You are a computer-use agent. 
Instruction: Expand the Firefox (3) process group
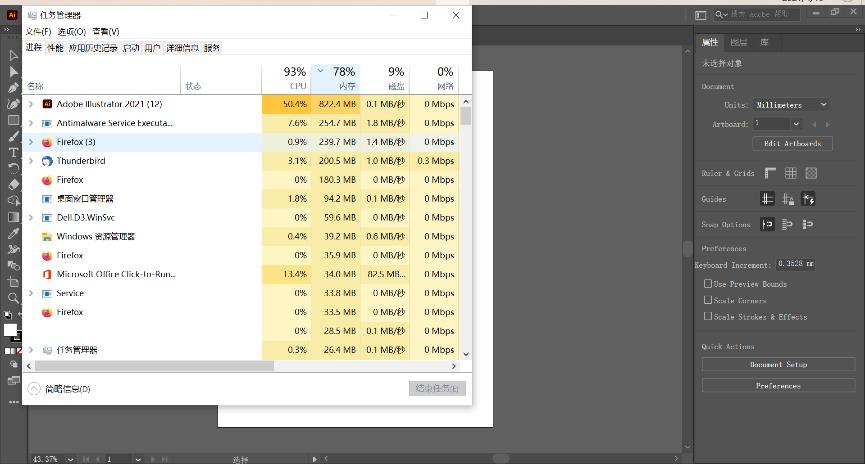coord(31,142)
